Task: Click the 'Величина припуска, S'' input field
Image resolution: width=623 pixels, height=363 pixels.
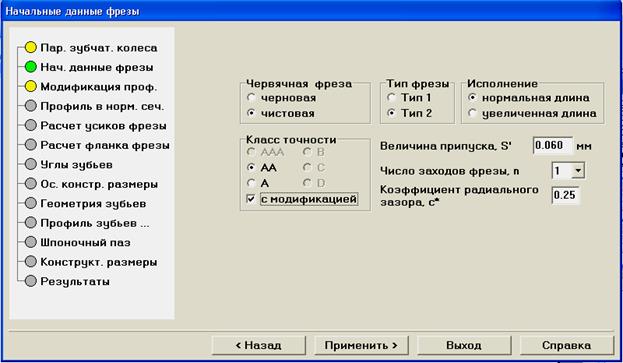Action: (553, 146)
